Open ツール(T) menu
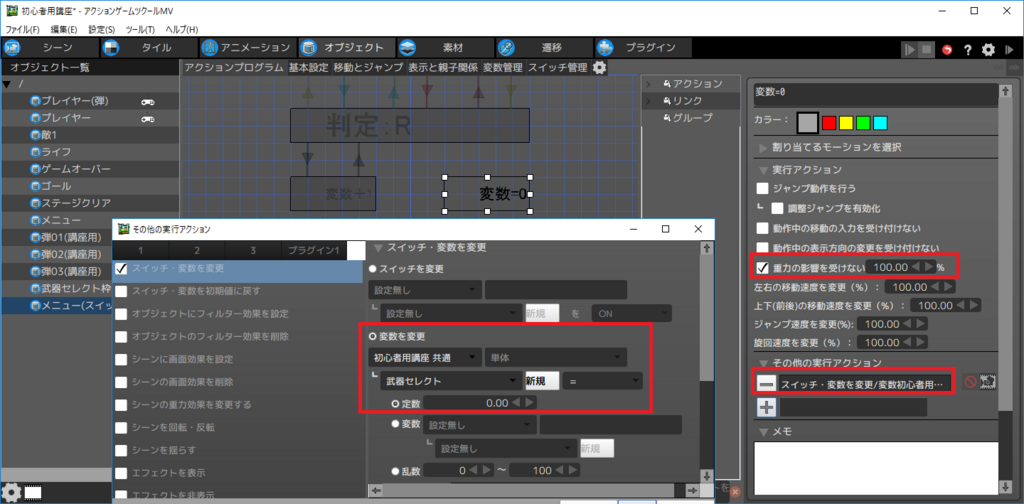The image size is (1024, 504). tap(140, 29)
